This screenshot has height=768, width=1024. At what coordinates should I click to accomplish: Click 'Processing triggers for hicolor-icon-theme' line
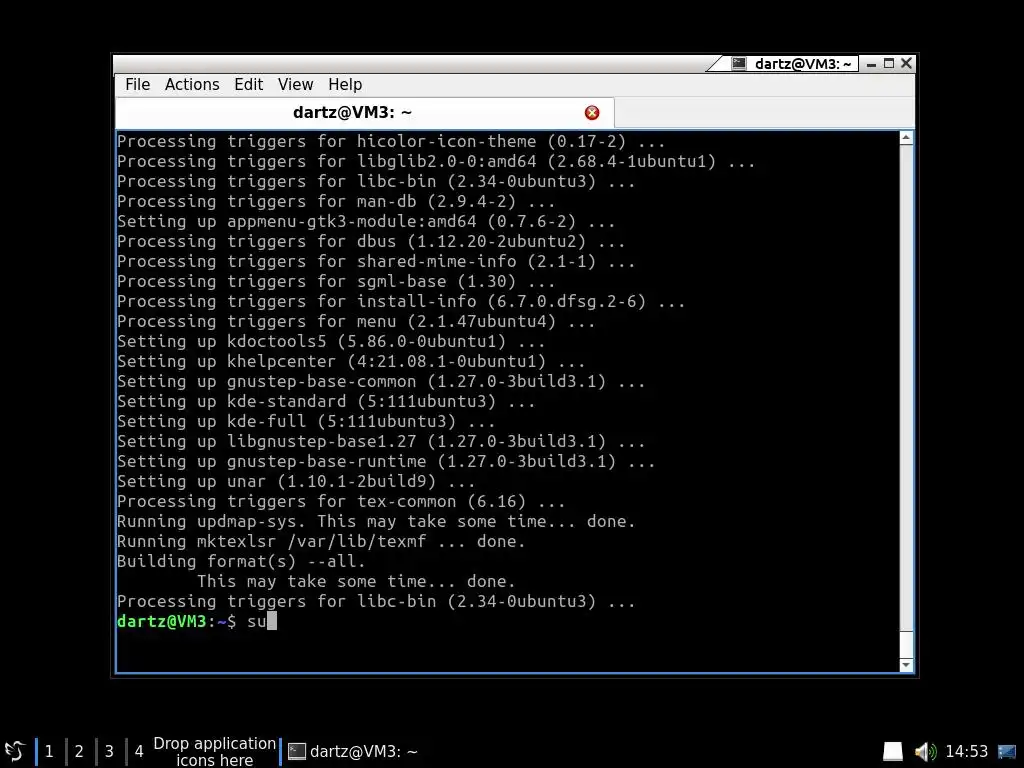[391, 141]
